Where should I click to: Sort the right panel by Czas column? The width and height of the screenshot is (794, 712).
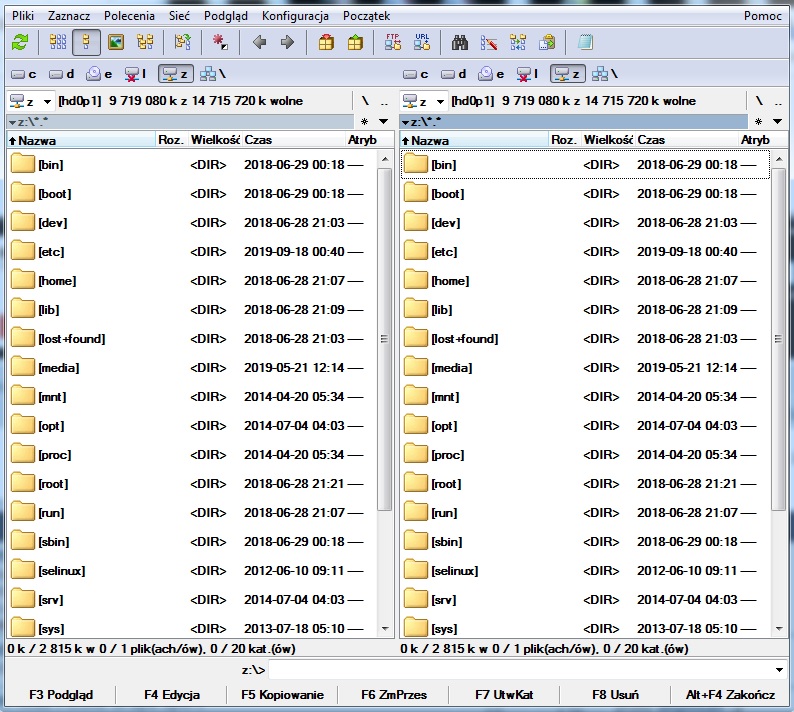pos(686,140)
